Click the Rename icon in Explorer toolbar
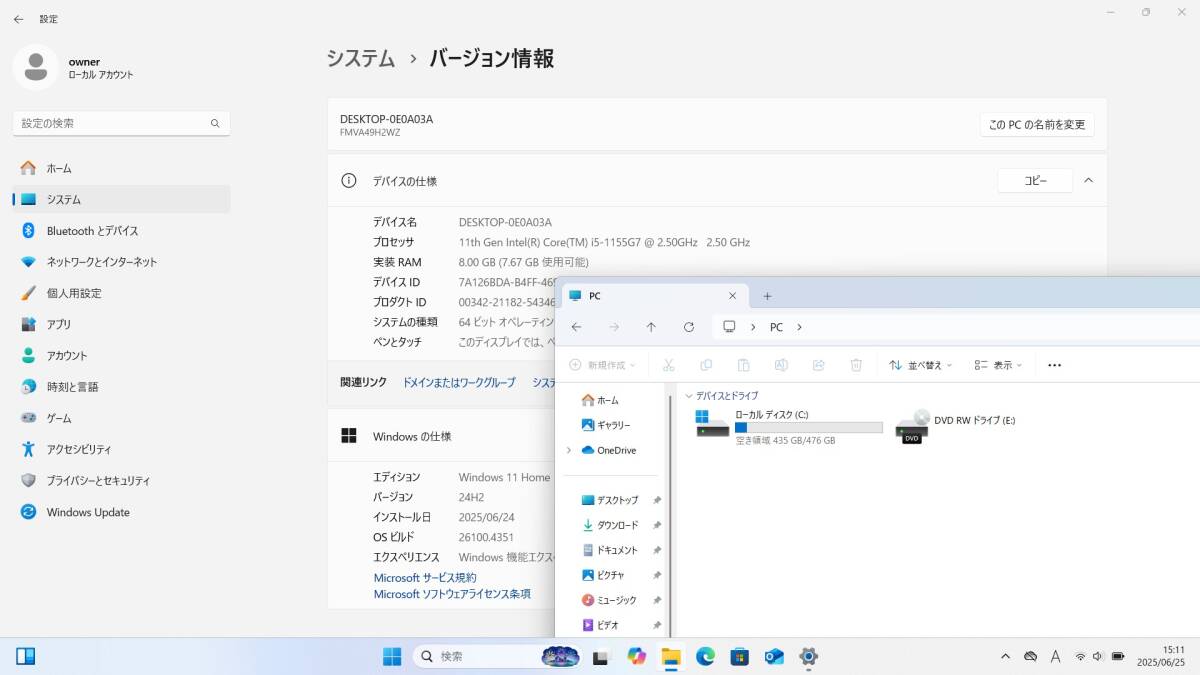 pos(781,365)
